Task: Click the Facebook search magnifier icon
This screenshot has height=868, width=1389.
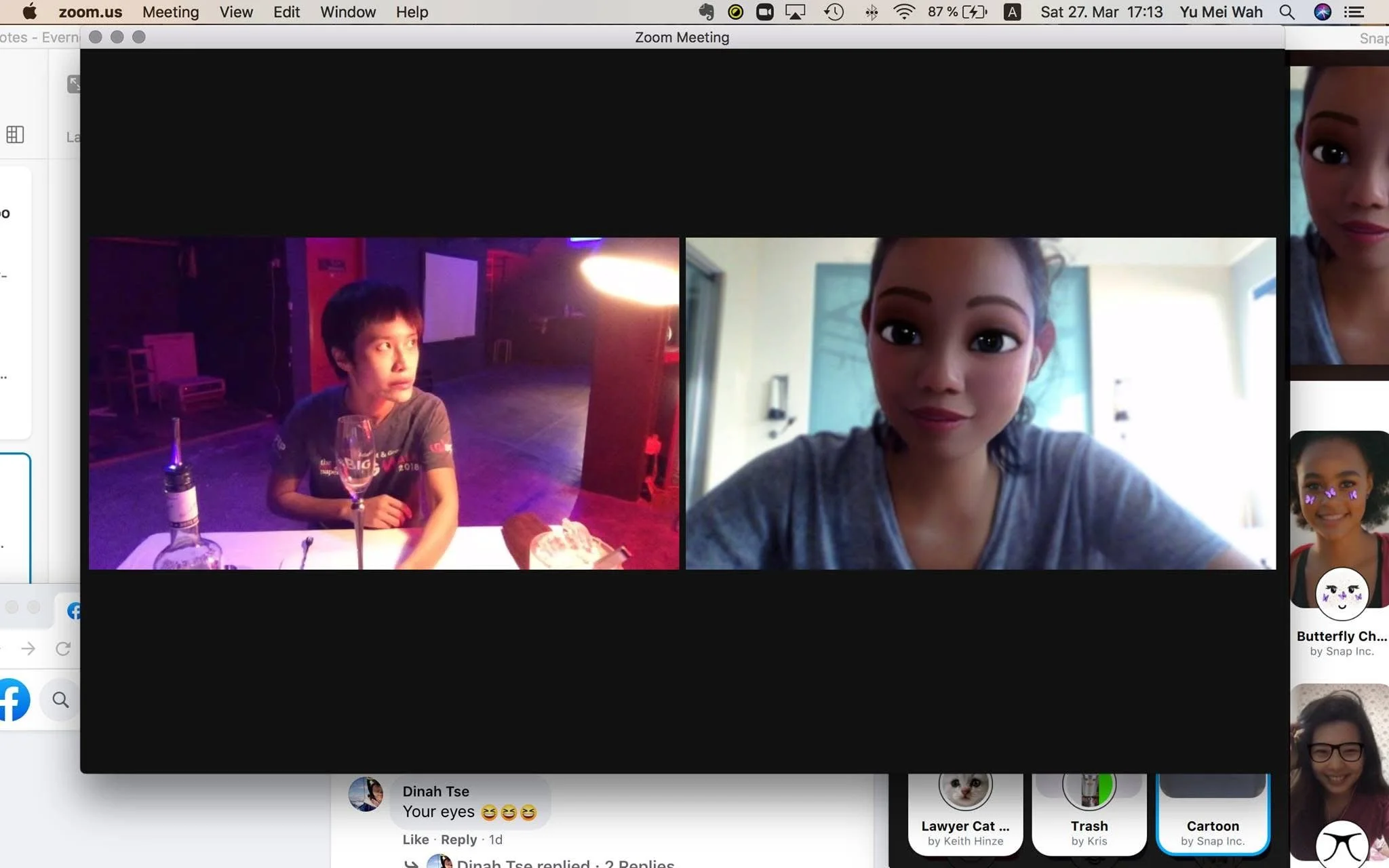Action: [x=60, y=700]
